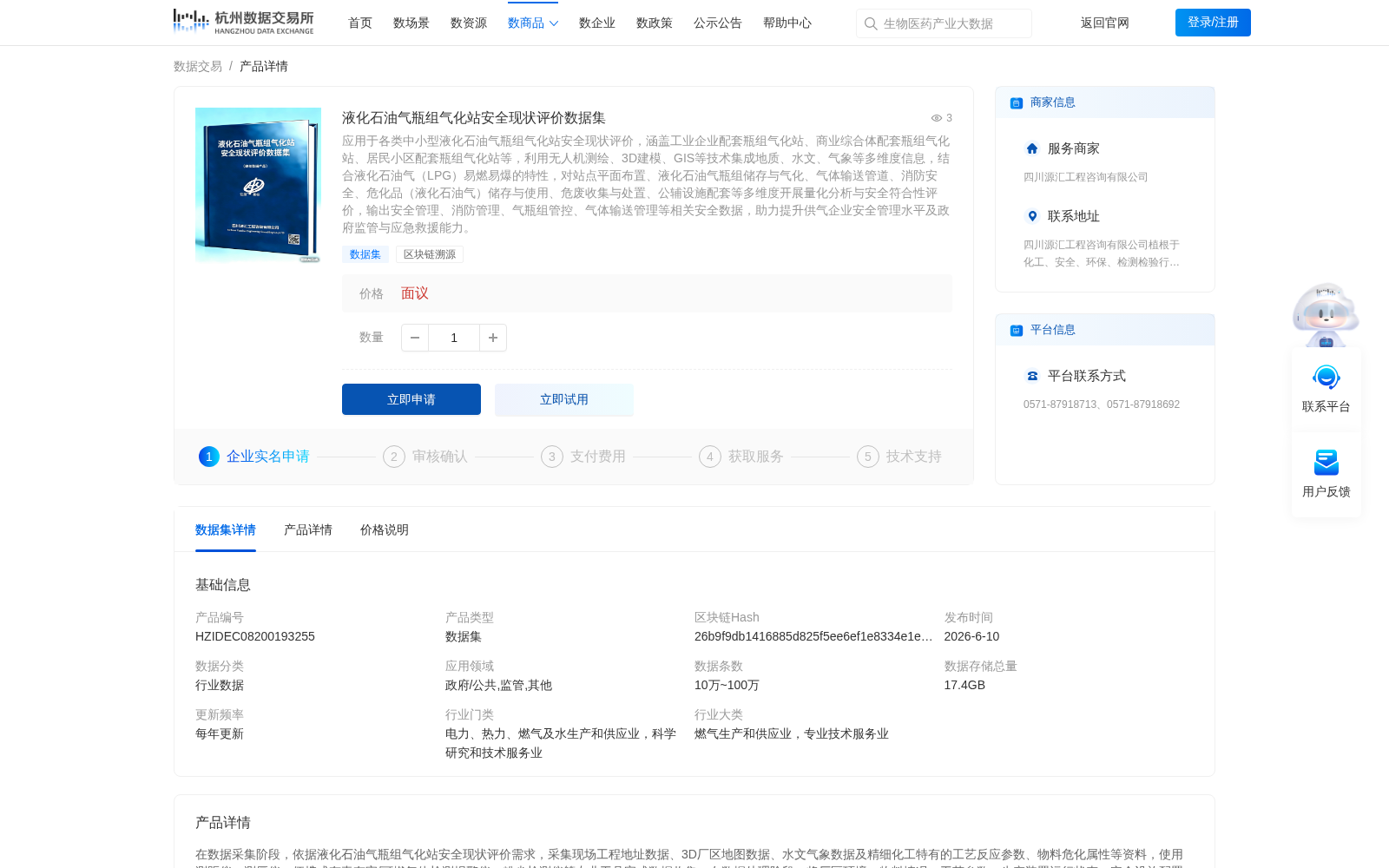Click the 数据交易 breadcrumb link
Image resolution: width=1389 pixels, height=868 pixels.
198,66
